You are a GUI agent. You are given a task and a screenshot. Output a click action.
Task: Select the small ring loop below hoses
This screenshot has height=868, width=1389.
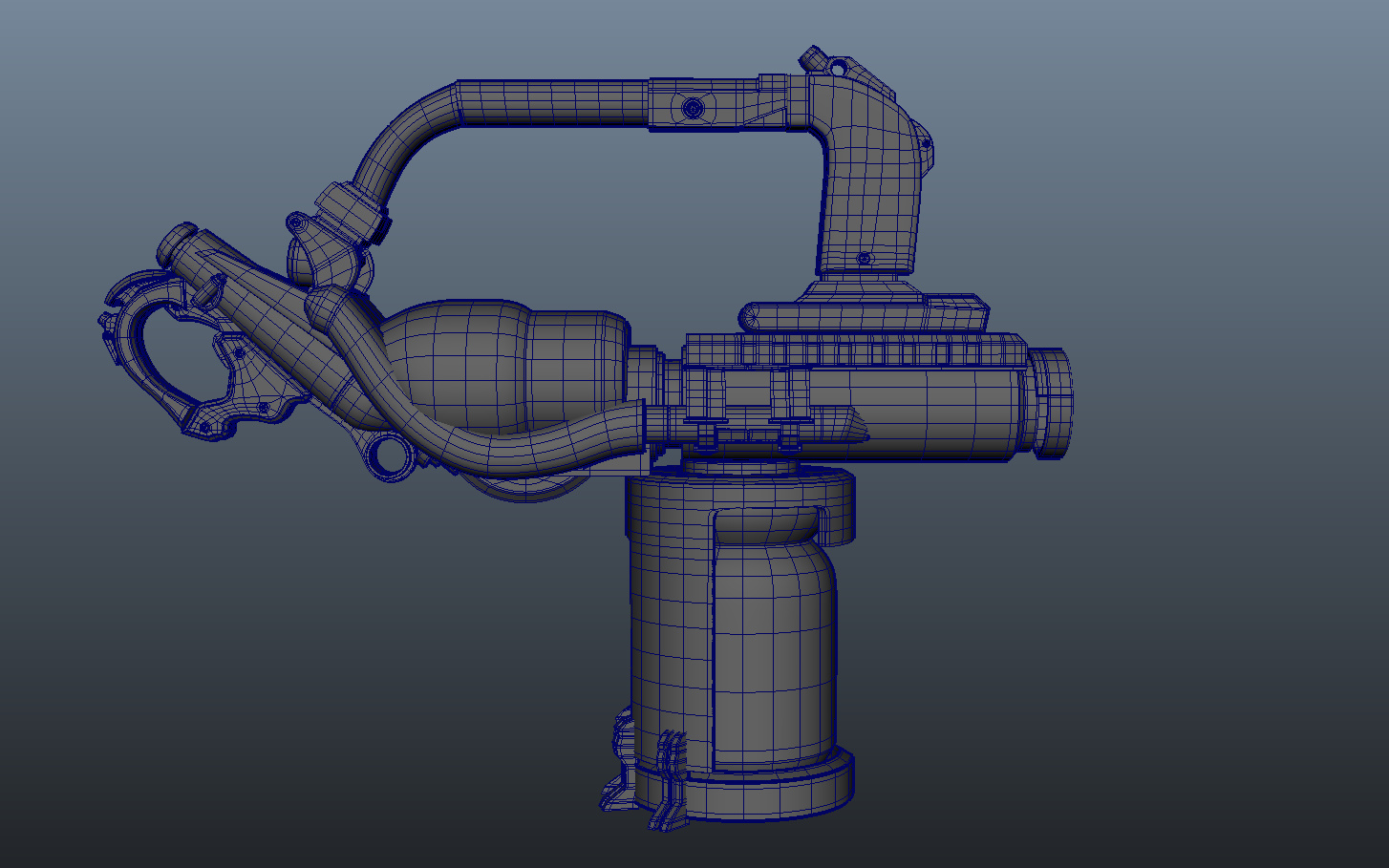(x=389, y=455)
